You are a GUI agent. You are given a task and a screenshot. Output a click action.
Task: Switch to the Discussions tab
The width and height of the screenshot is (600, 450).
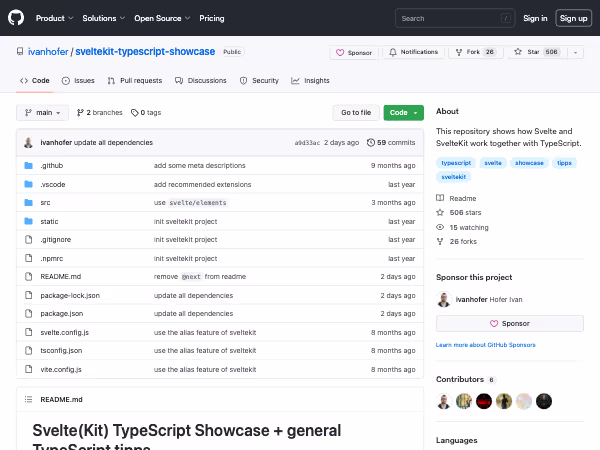pyautogui.click(x=201, y=81)
